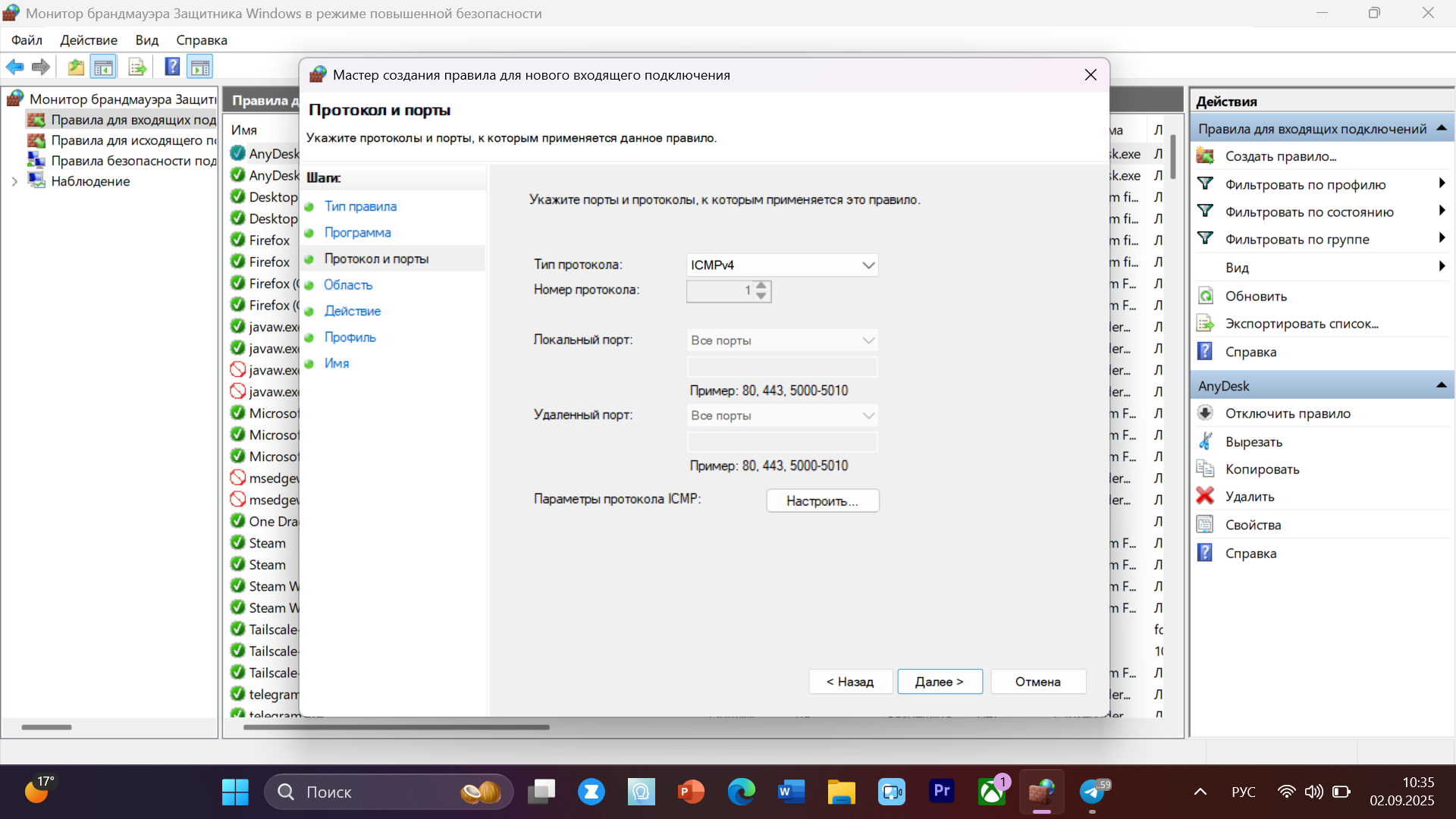Expand the Наблюдение tree node

pos(14,181)
